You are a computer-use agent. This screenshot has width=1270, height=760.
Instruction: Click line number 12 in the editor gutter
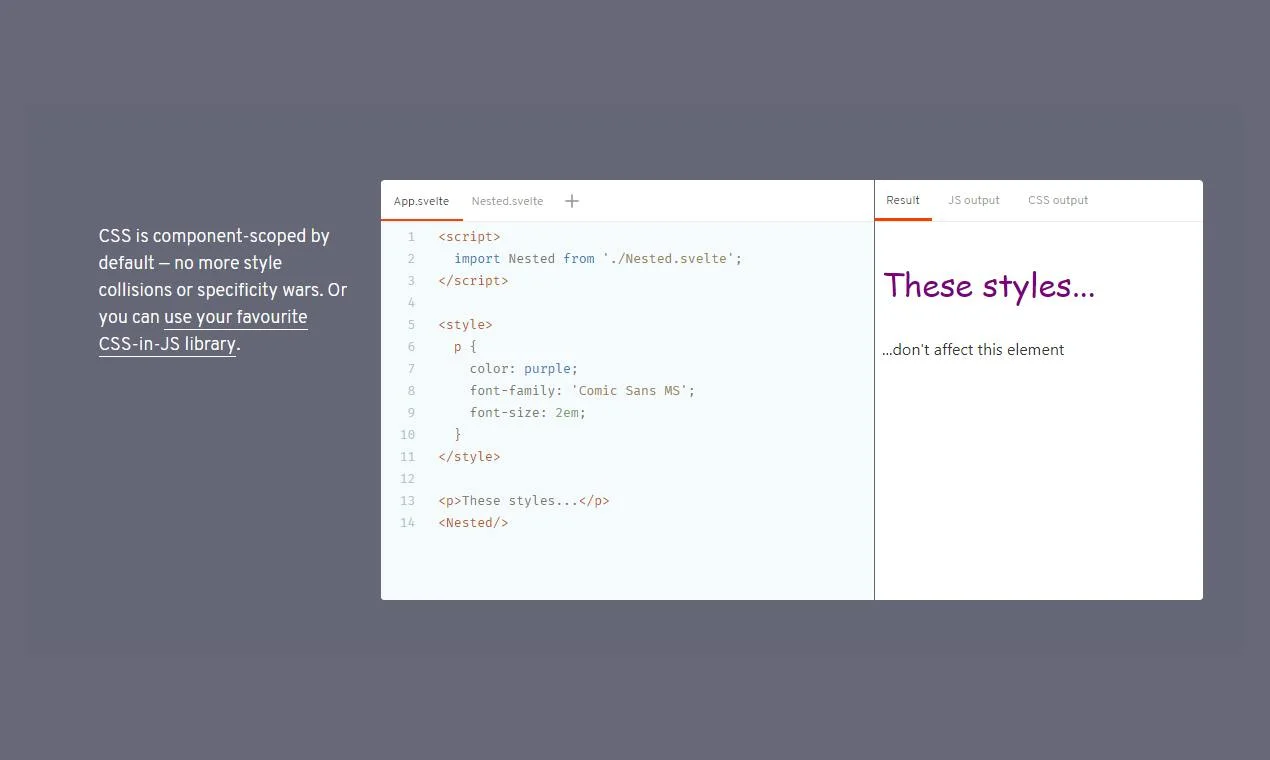tap(407, 479)
